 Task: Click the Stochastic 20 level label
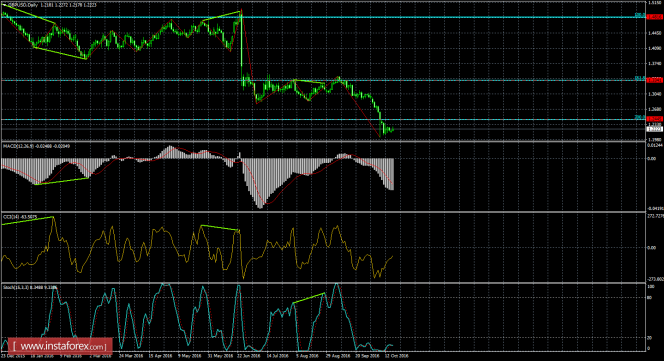tap(650, 338)
